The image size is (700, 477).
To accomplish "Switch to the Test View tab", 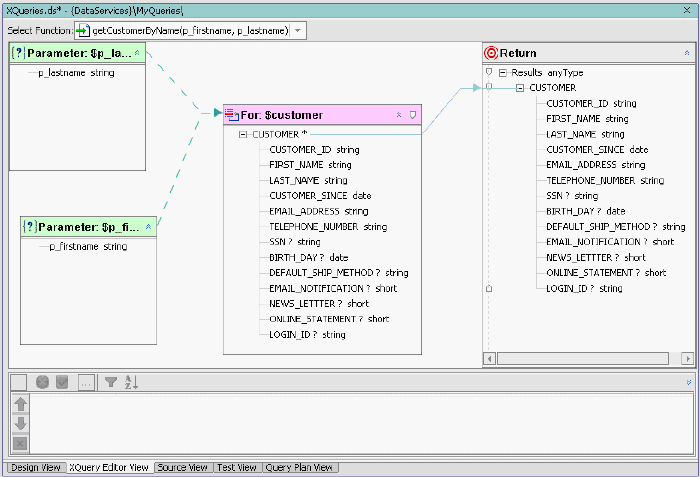I will (x=237, y=468).
